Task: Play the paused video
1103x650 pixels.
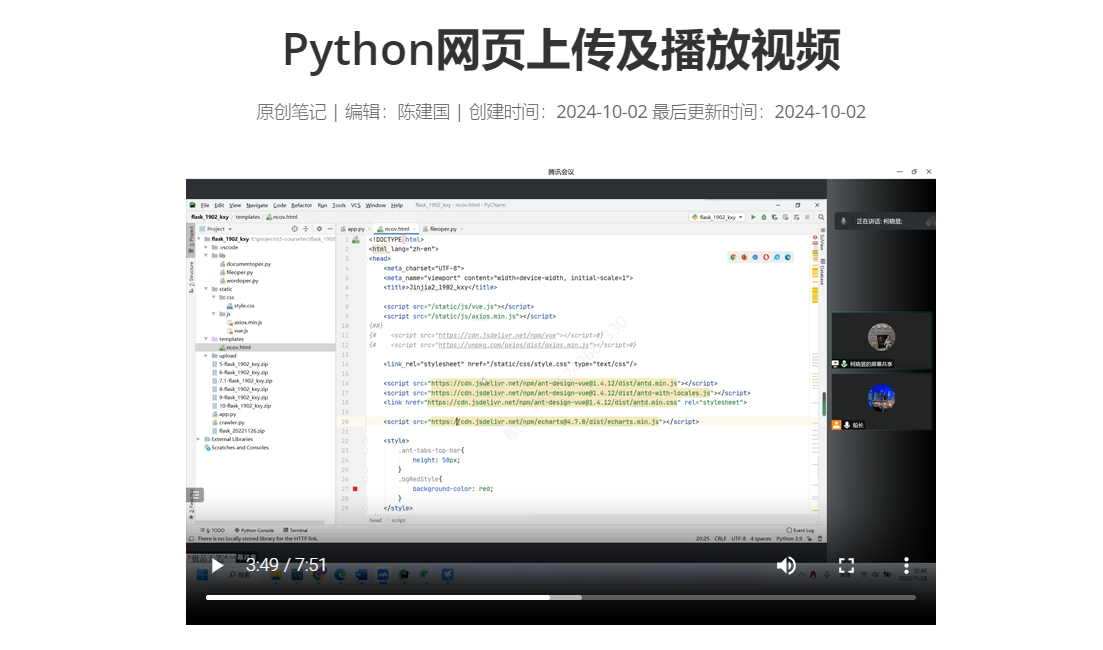Action: (217, 565)
